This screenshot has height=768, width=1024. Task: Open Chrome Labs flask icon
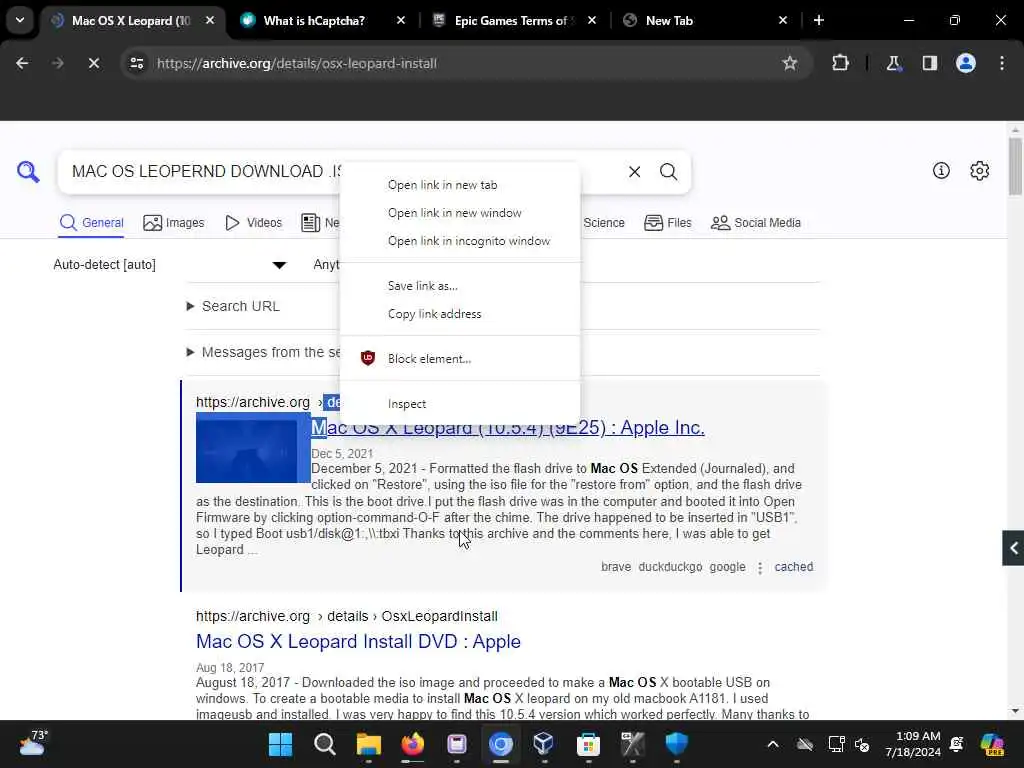893,63
